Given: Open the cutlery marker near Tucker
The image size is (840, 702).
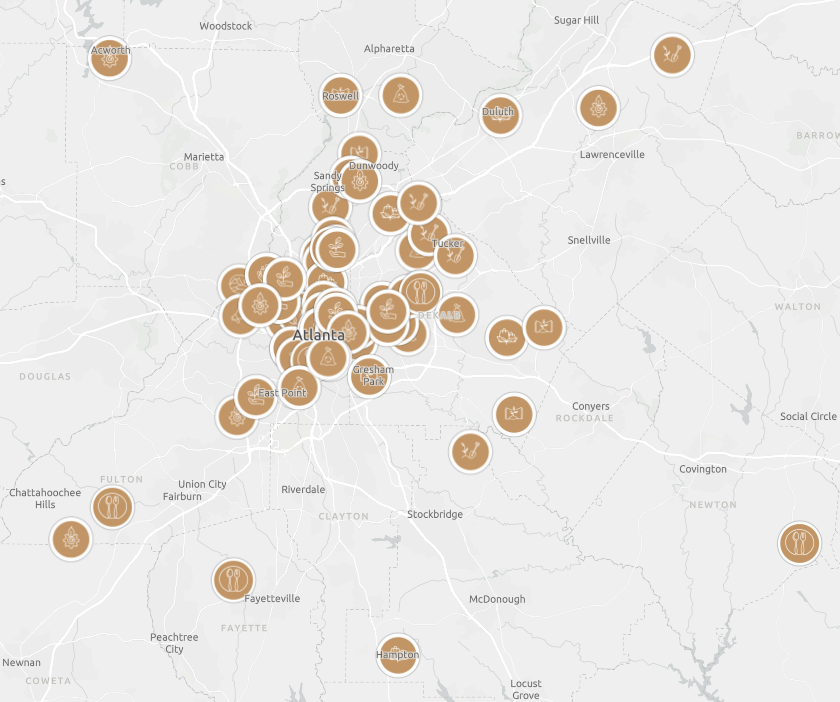Looking at the screenshot, I should [421, 292].
